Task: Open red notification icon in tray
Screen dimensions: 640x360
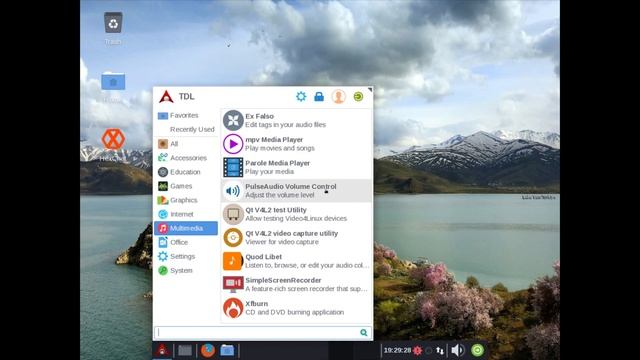Action: (x=417, y=350)
